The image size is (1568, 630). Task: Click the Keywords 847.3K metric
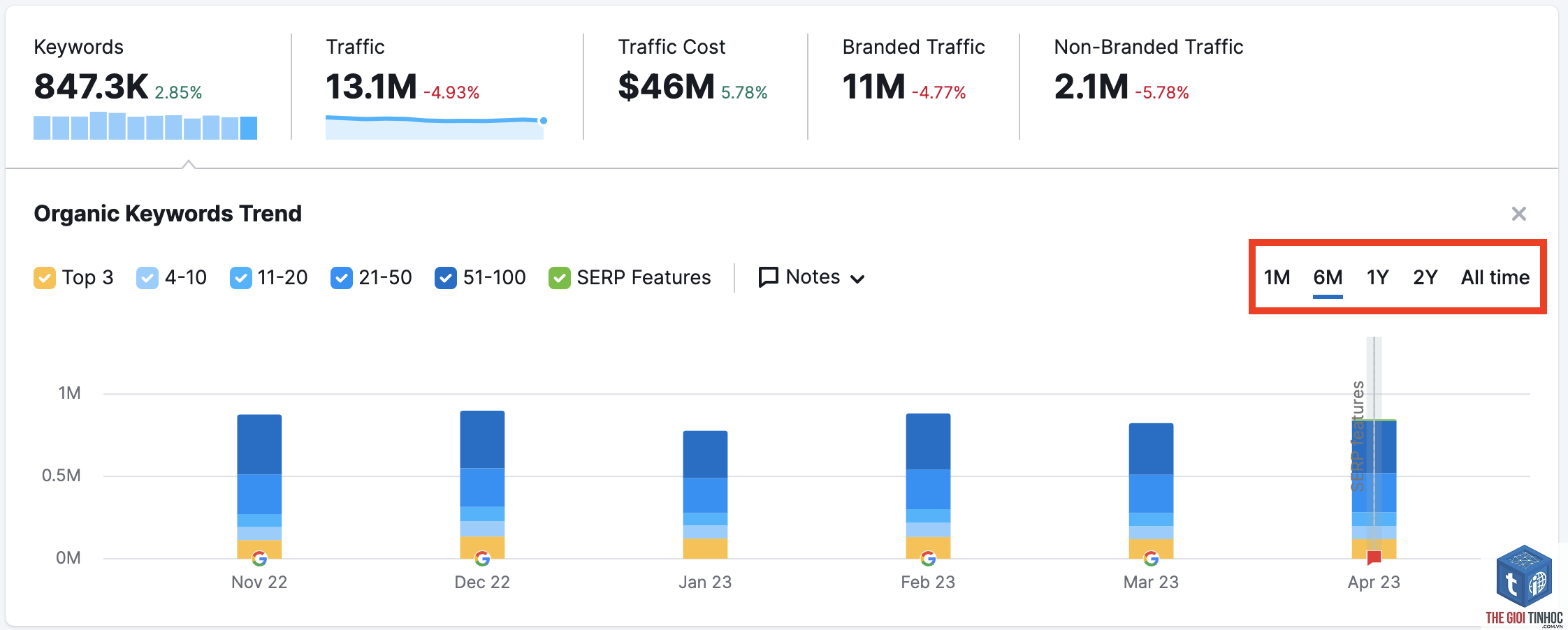[91, 87]
